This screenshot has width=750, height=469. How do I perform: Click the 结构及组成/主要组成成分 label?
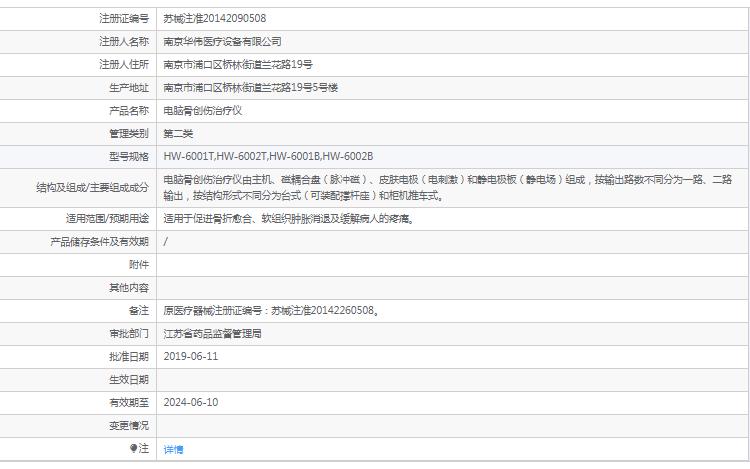pos(93,187)
